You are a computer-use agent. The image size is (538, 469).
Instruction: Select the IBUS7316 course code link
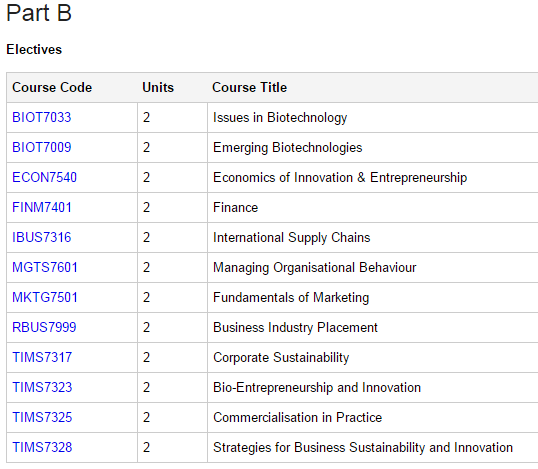(x=42, y=237)
